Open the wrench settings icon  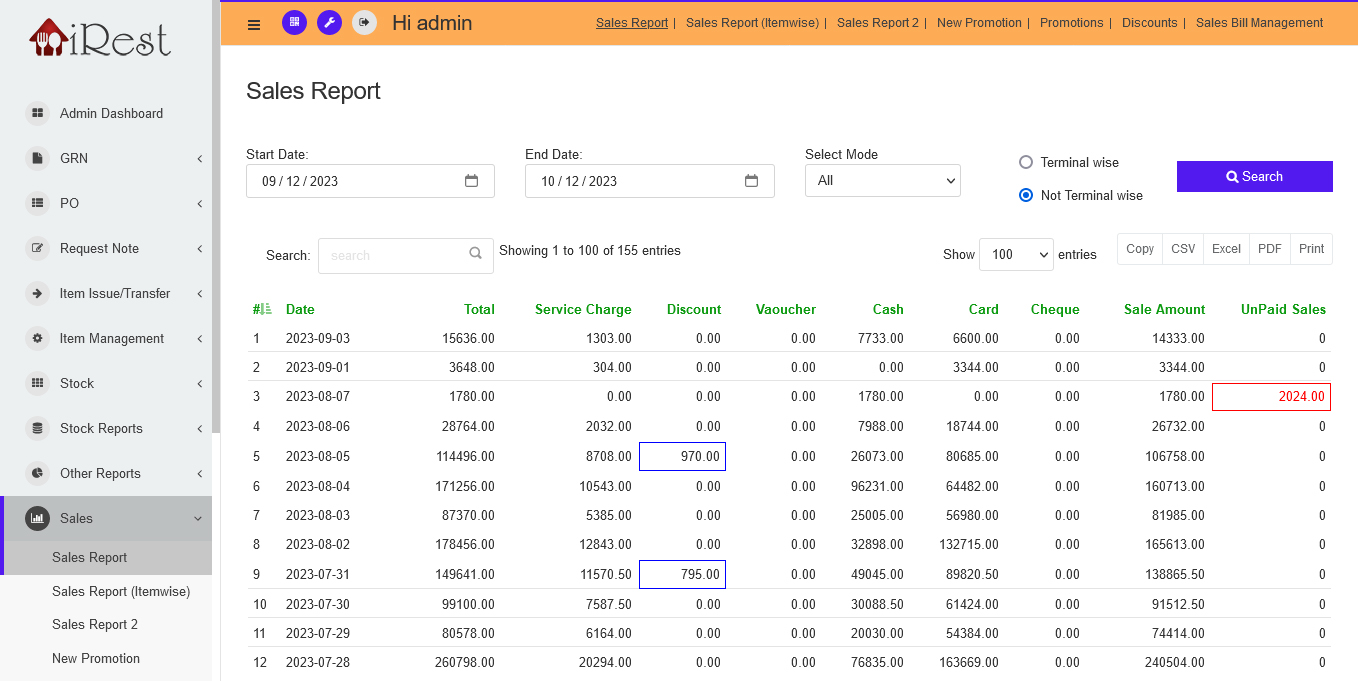tap(329, 22)
